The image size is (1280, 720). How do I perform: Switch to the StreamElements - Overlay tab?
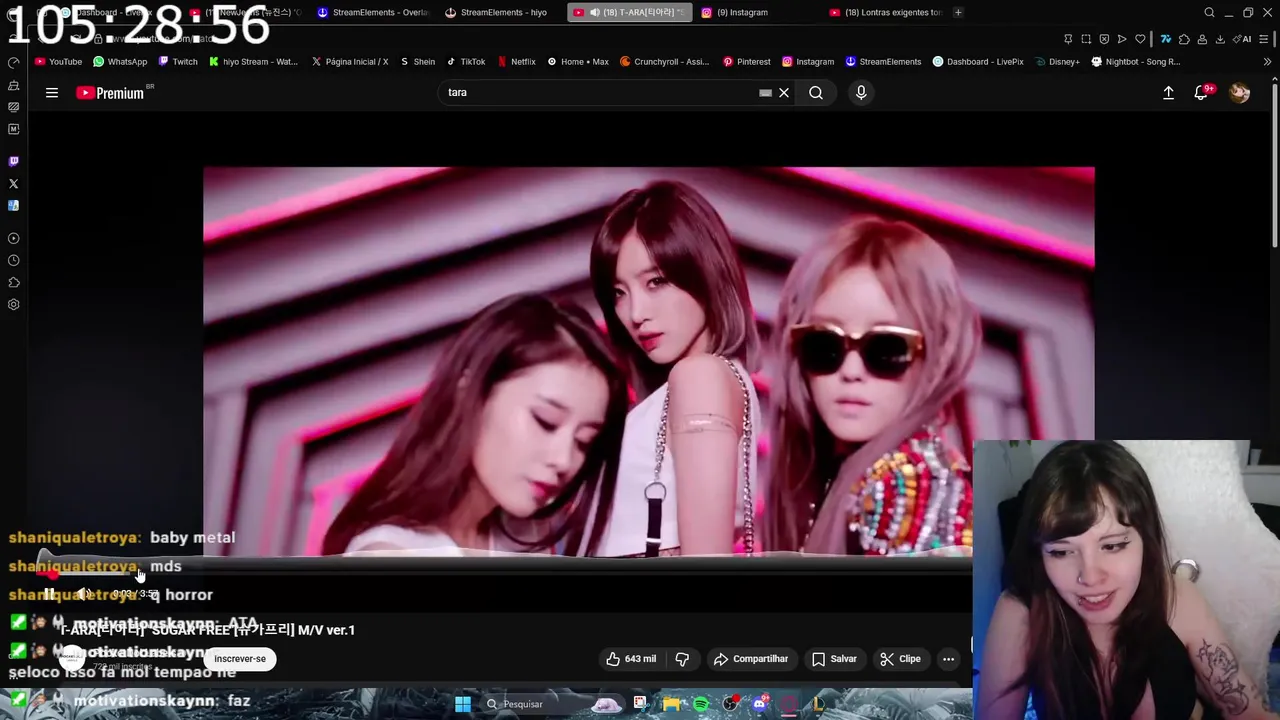tap(372, 12)
